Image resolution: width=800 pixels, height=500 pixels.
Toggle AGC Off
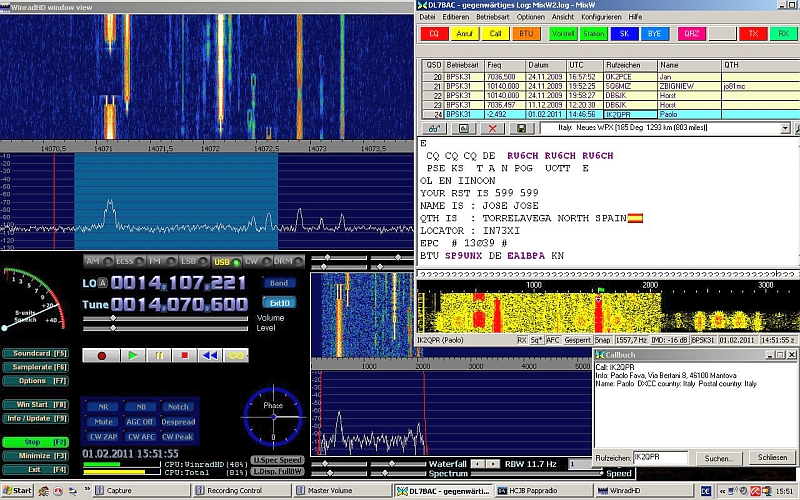(x=140, y=422)
